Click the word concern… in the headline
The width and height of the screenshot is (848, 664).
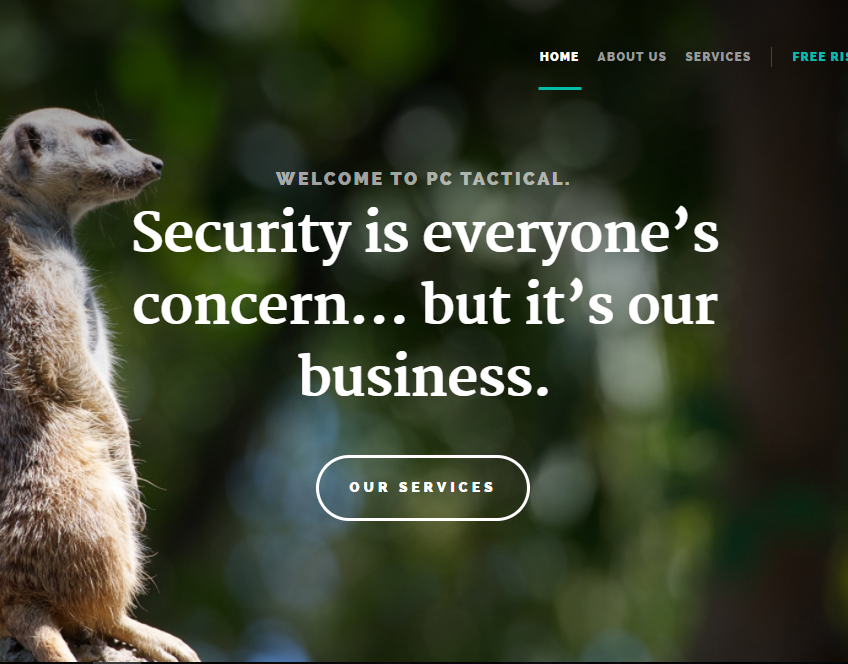pos(269,306)
